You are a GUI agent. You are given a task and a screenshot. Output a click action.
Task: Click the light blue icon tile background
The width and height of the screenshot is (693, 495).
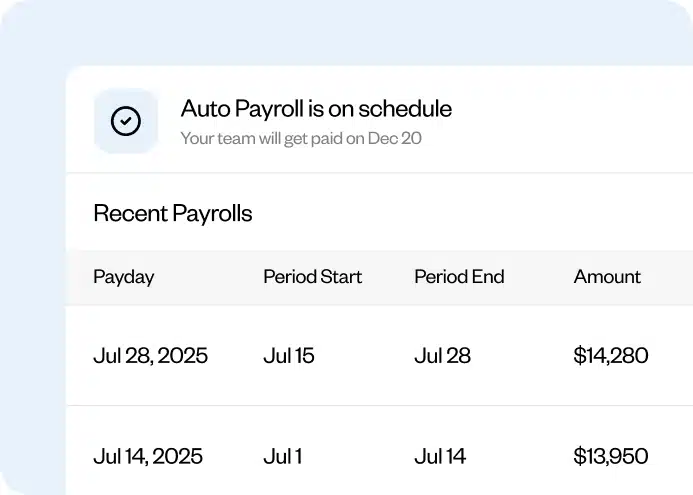coord(103,100)
